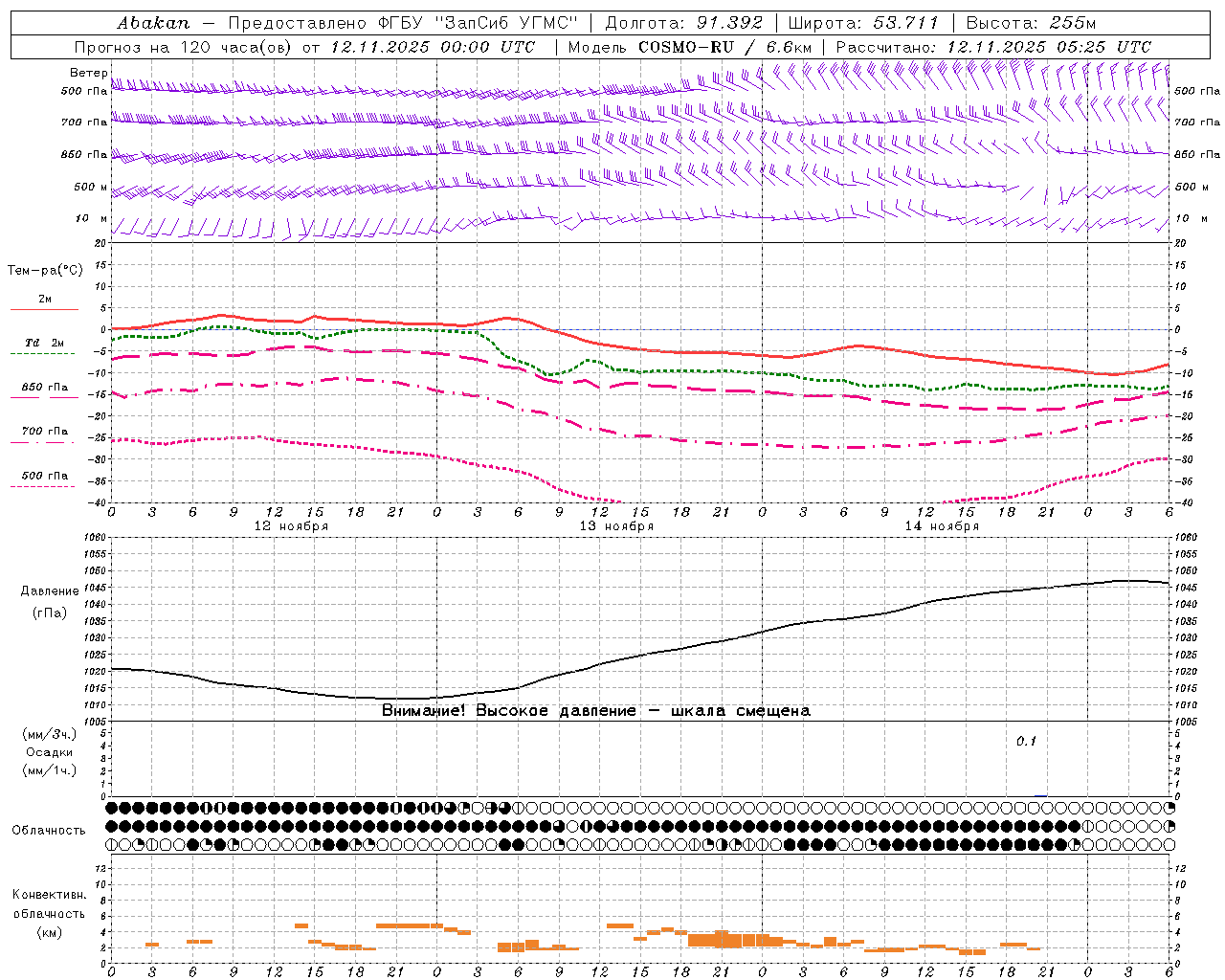This screenshot has width=1225, height=980.
Task: Click the Abakan station title
Action: (x=154, y=22)
